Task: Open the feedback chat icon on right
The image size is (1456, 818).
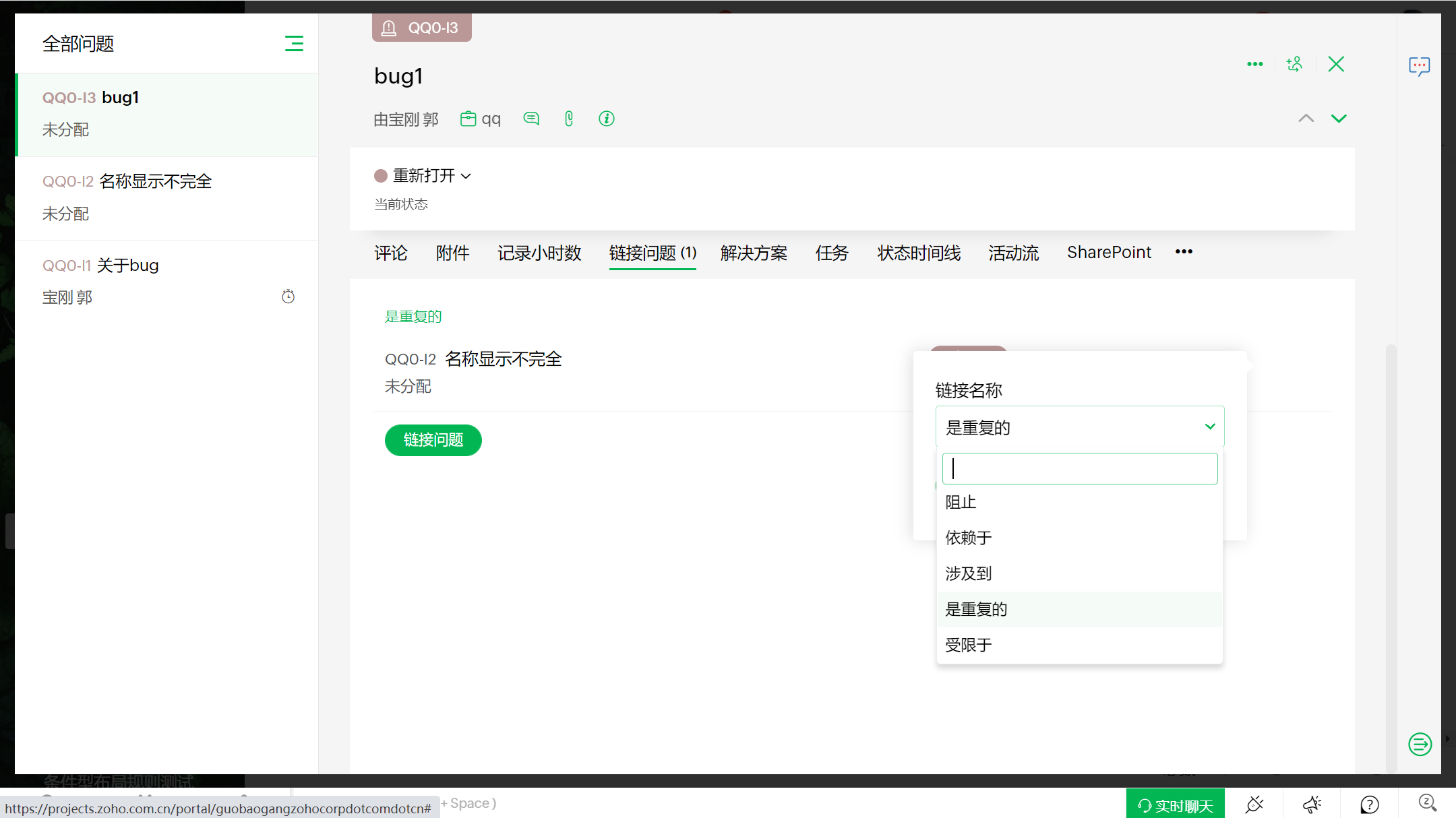Action: tap(1419, 66)
